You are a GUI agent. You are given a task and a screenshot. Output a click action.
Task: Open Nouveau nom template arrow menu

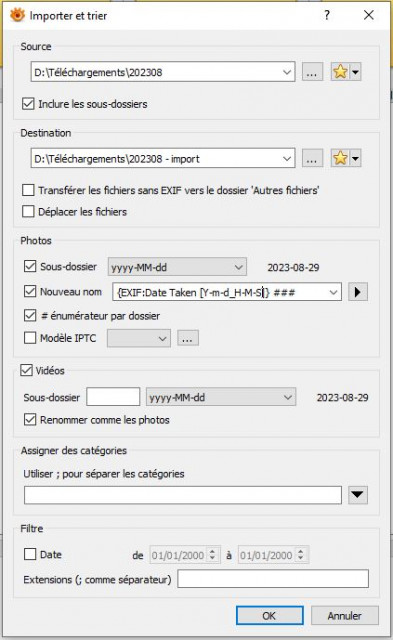(x=358, y=292)
